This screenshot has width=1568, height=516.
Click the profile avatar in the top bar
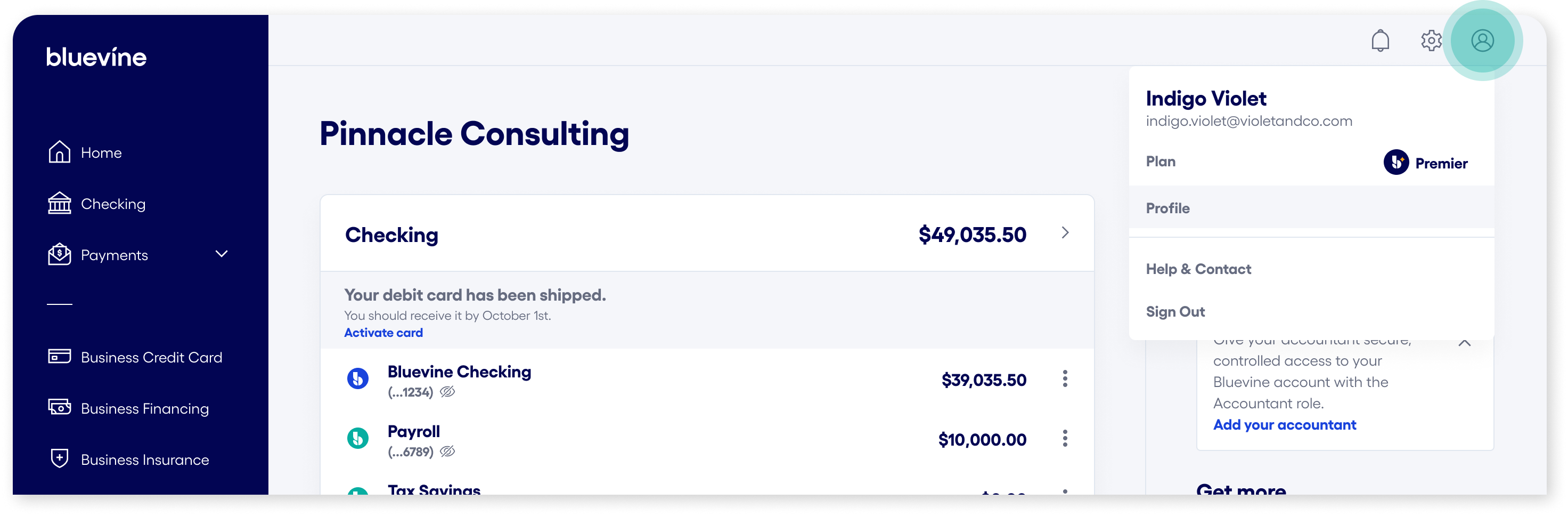point(1483,41)
